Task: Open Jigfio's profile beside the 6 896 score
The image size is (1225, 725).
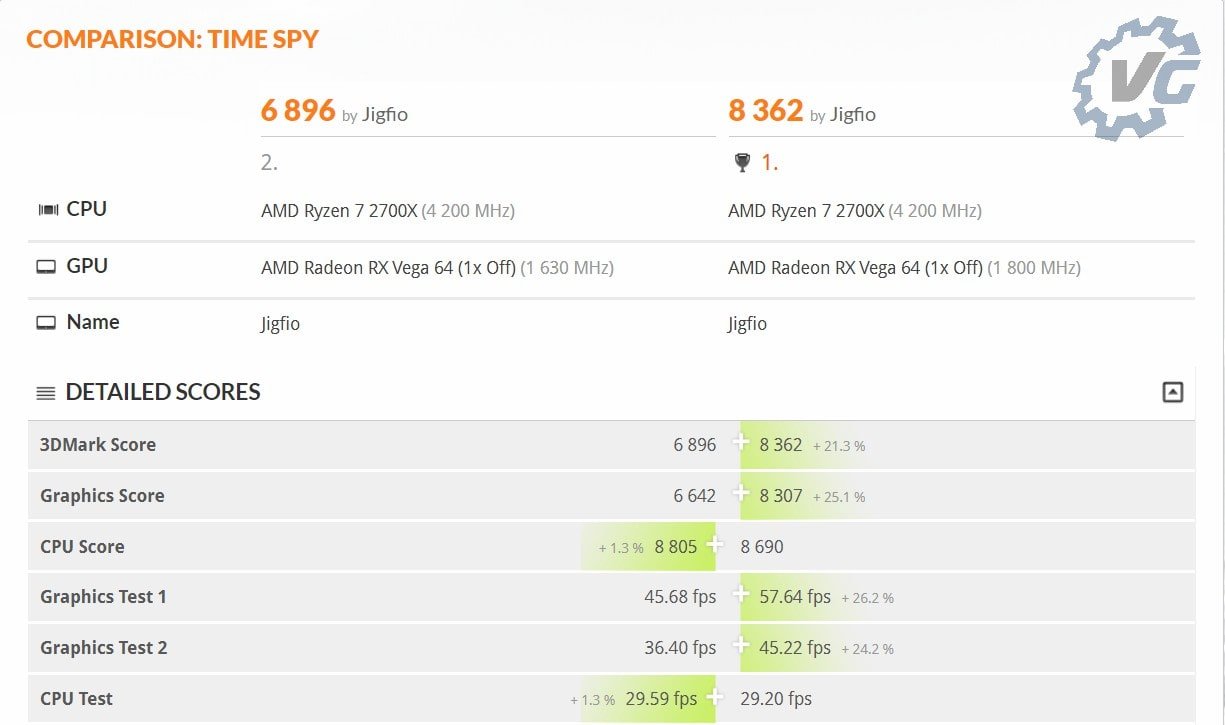Action: pyautogui.click(x=385, y=114)
